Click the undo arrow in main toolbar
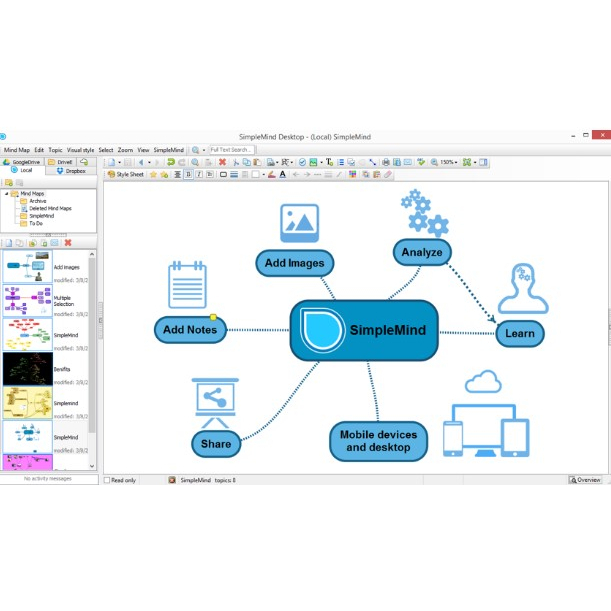Screen dimensions: 611x611 [x=171, y=162]
